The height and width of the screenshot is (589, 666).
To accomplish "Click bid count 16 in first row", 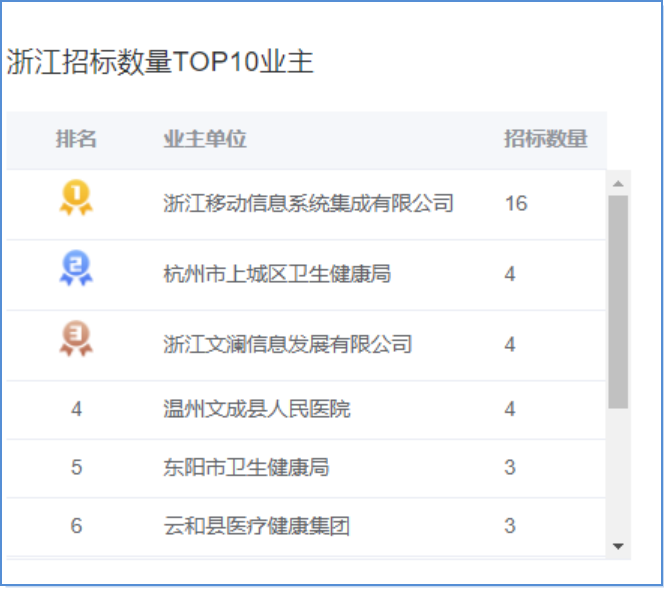I will (516, 203).
